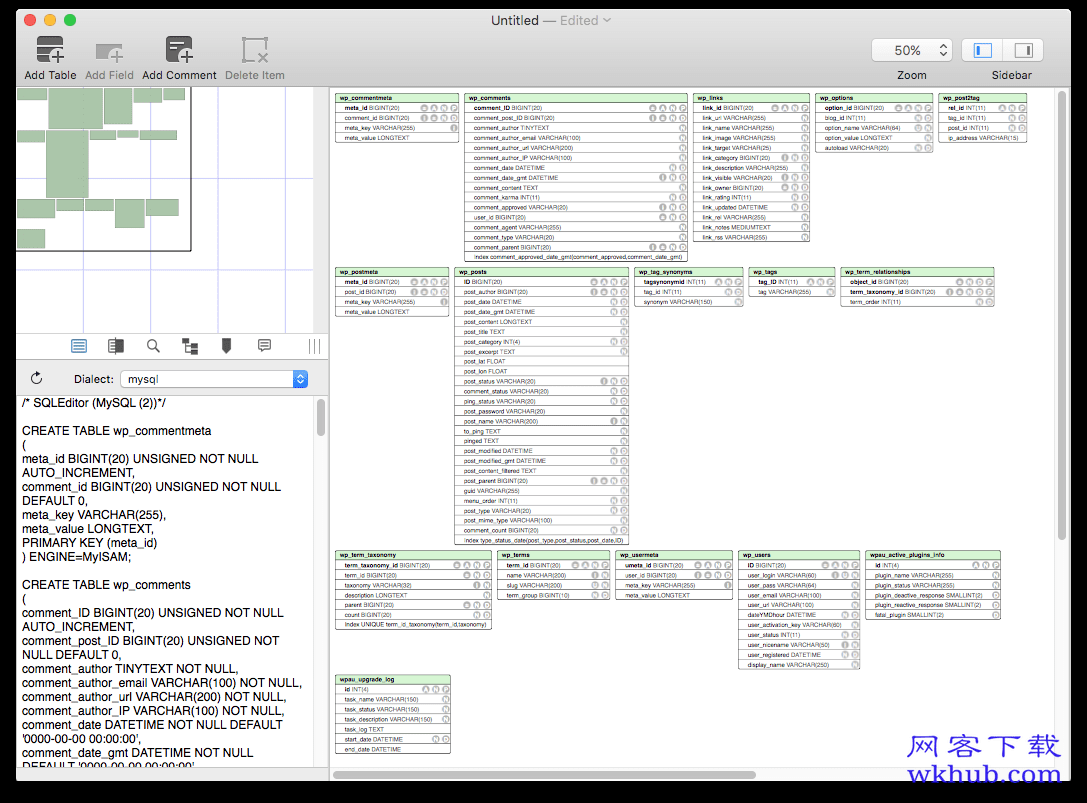Screen dimensions: 1087x803
Task: Click the Add Field toolbar icon
Action: click(x=109, y=52)
